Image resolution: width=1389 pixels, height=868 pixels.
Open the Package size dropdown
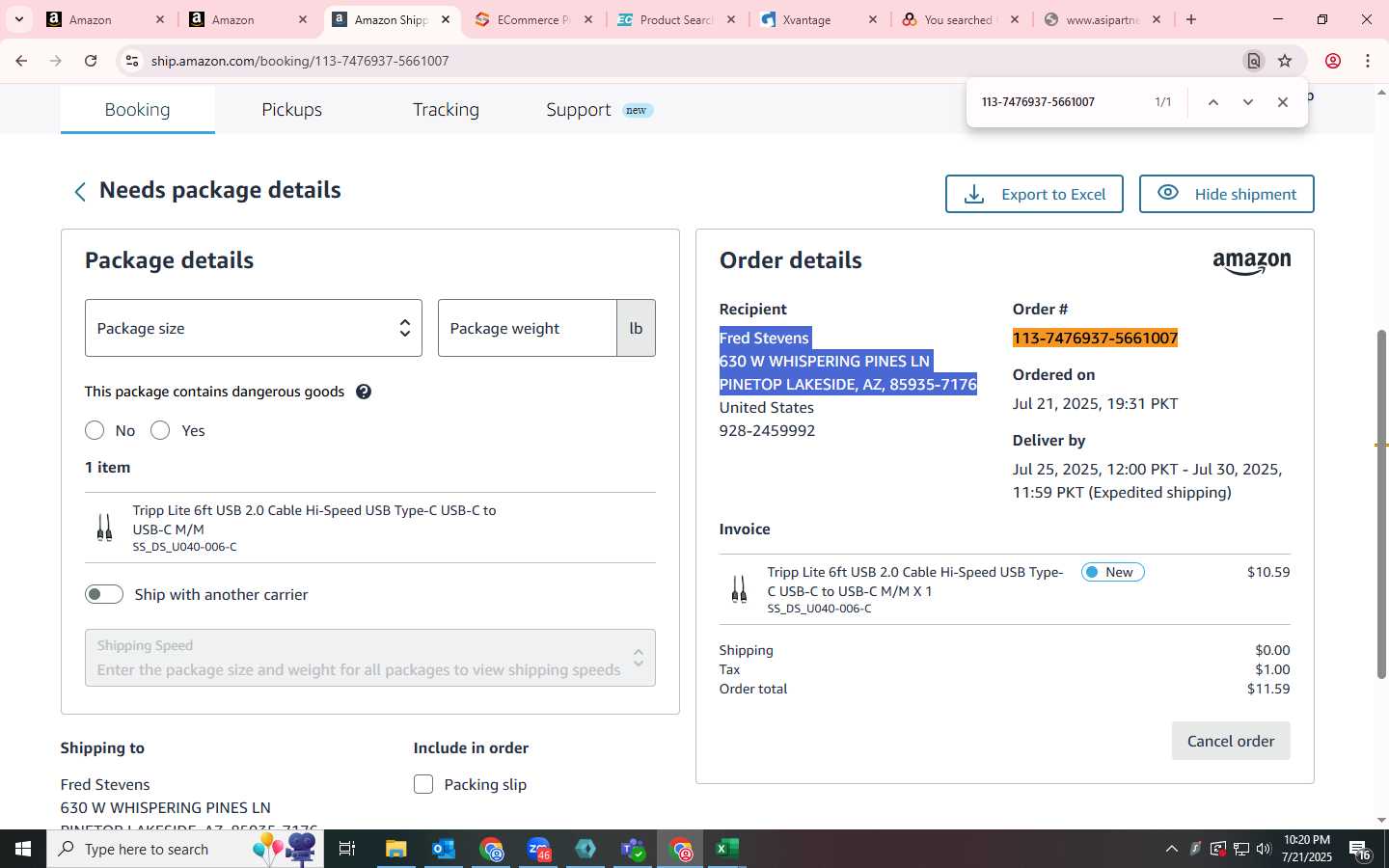(x=254, y=328)
